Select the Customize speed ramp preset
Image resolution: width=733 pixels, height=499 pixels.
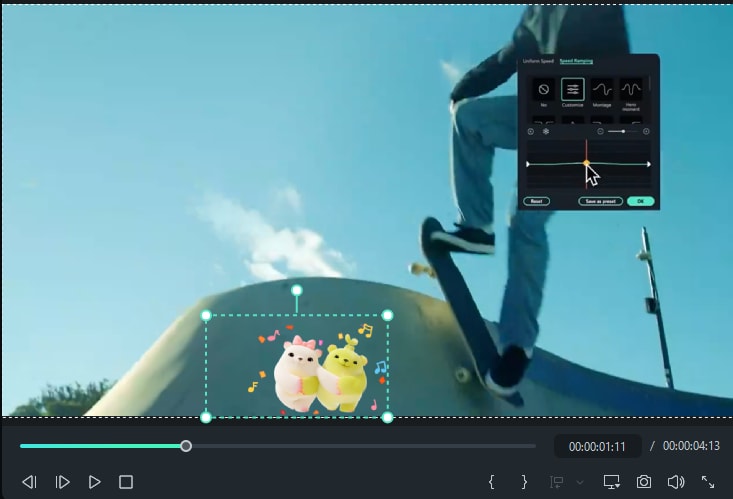[x=573, y=89]
